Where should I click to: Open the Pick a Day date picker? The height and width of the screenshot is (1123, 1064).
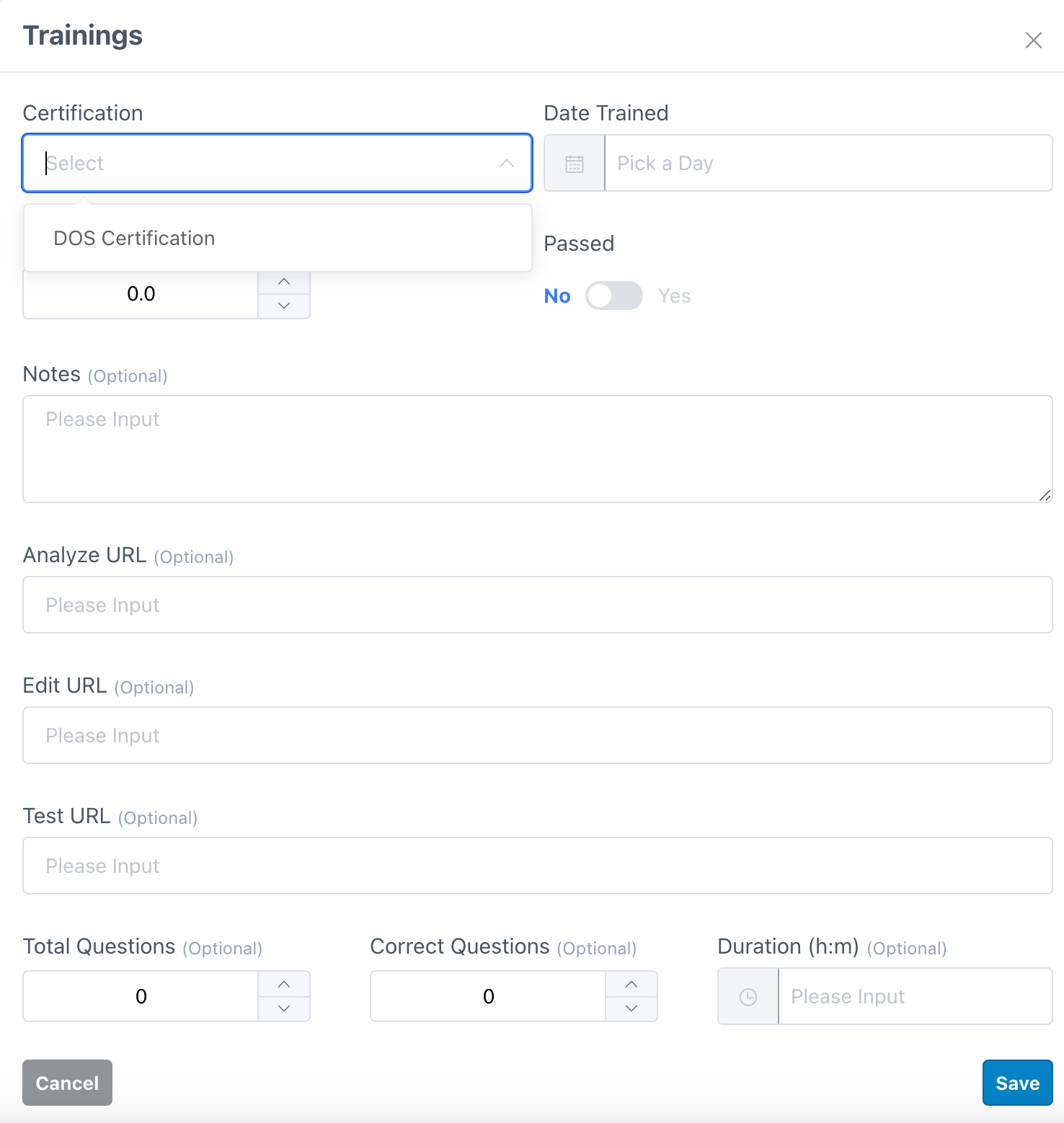(828, 163)
